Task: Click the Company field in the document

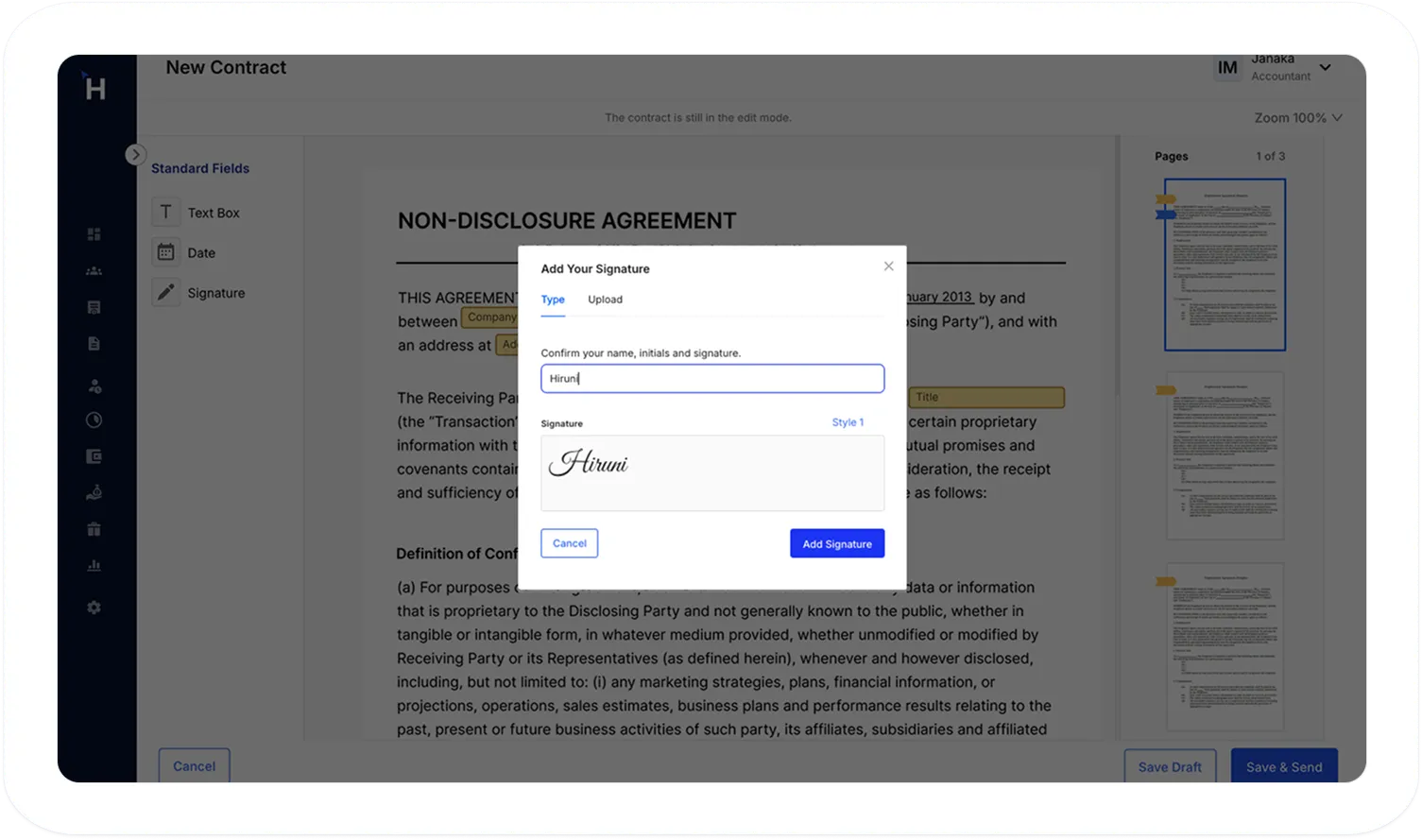Action: (489, 317)
